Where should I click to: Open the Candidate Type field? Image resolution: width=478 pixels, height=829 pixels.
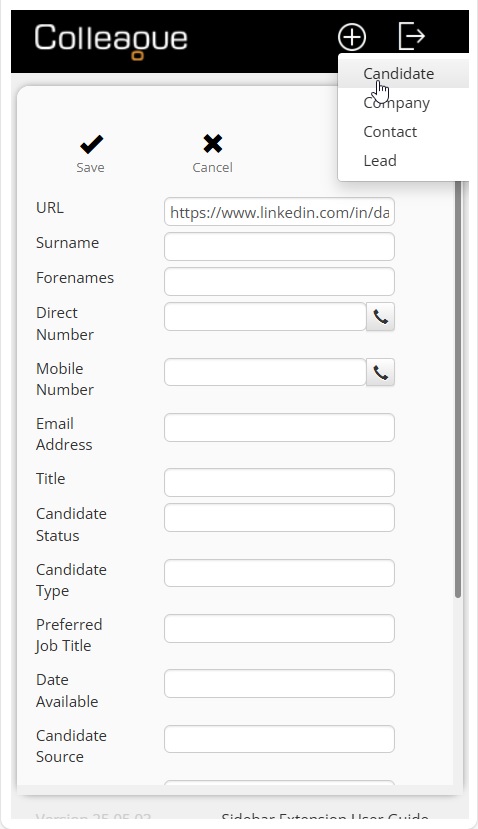279,573
